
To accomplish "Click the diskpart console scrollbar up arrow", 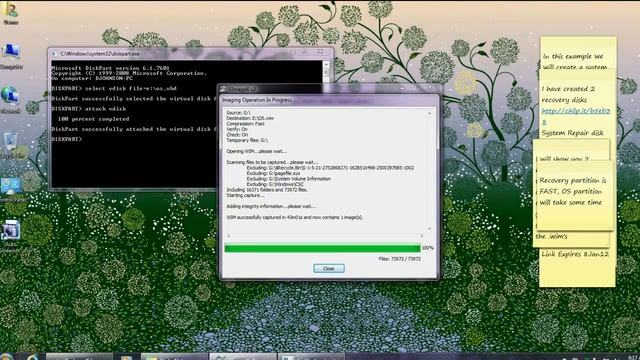I will tap(326, 64).
